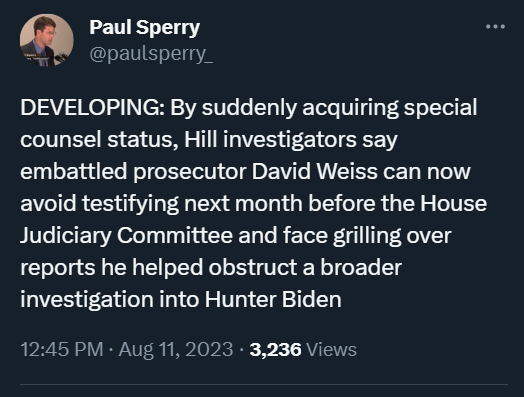524x397 pixels.
Task: Select the word DEVELOPING: in tweet
Action: (92, 108)
